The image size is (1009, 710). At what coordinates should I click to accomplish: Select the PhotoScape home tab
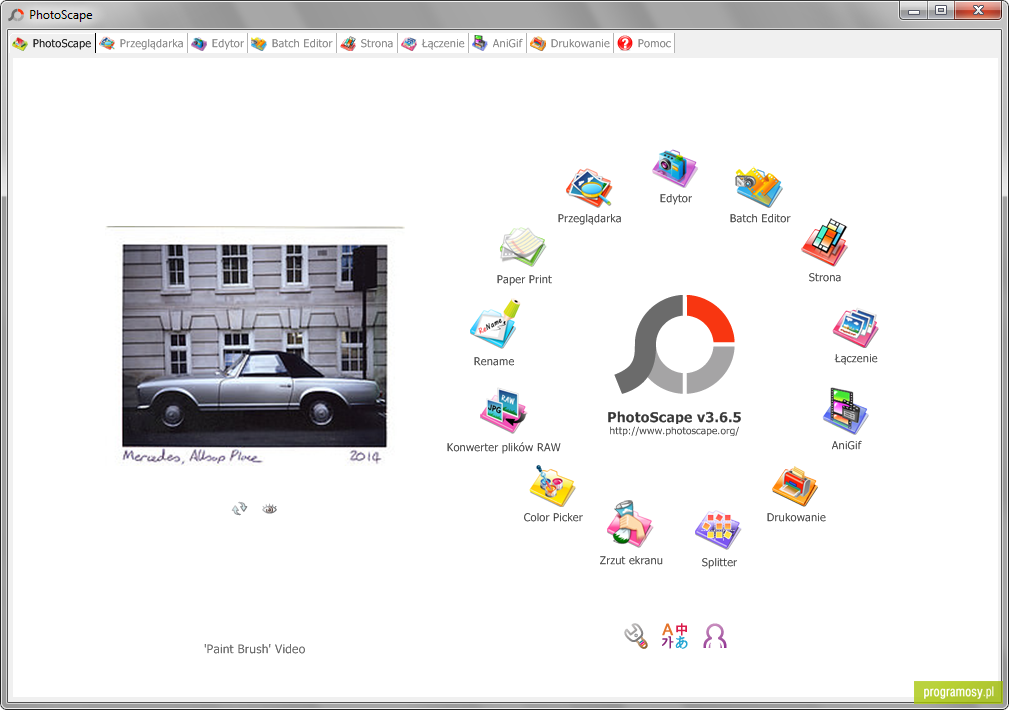click(x=53, y=43)
